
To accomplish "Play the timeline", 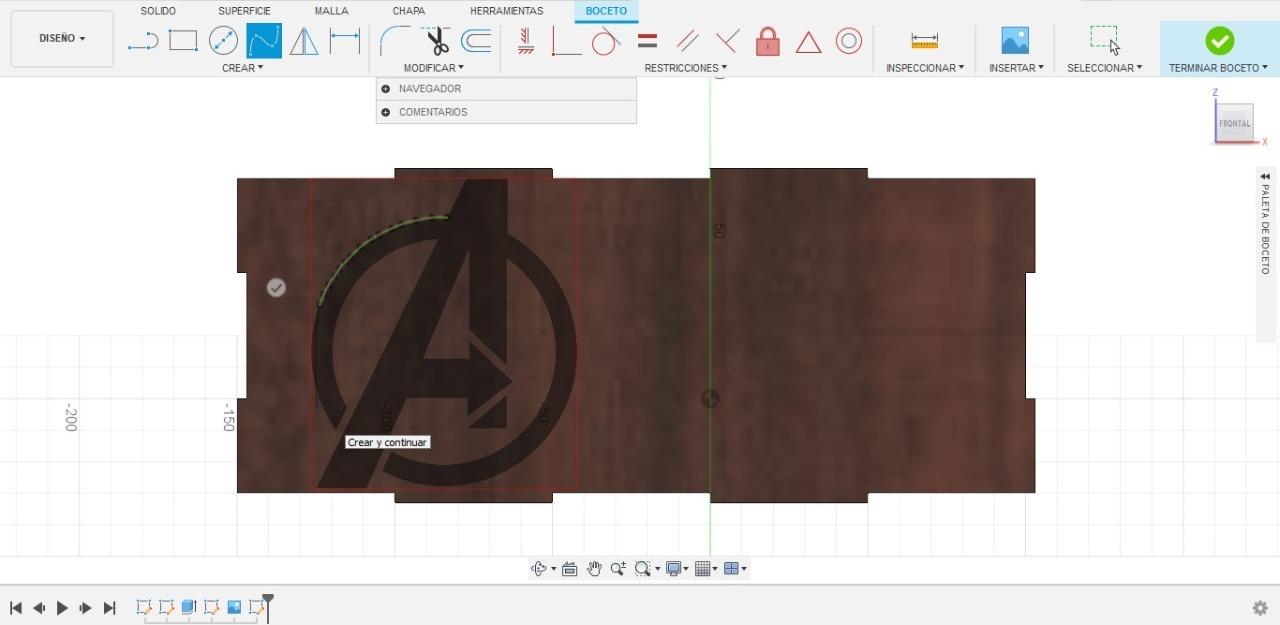I will pos(62,608).
